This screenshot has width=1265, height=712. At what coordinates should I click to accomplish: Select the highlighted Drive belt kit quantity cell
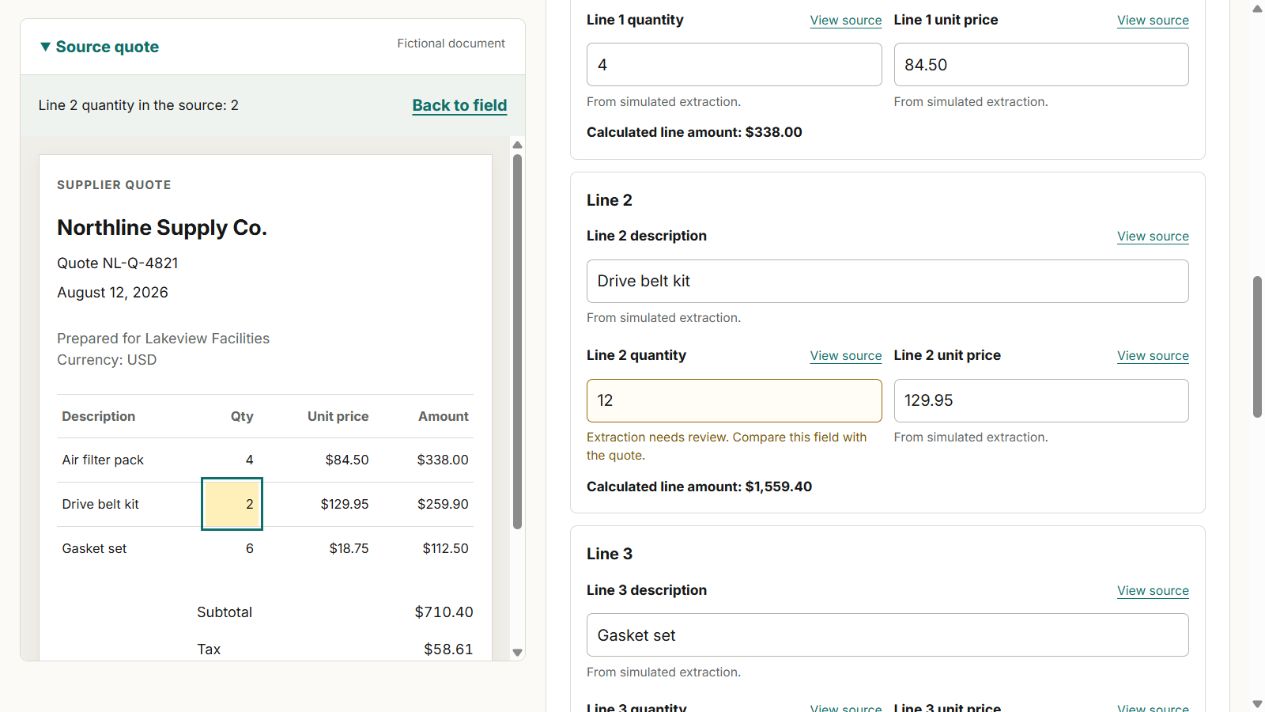[232, 504]
